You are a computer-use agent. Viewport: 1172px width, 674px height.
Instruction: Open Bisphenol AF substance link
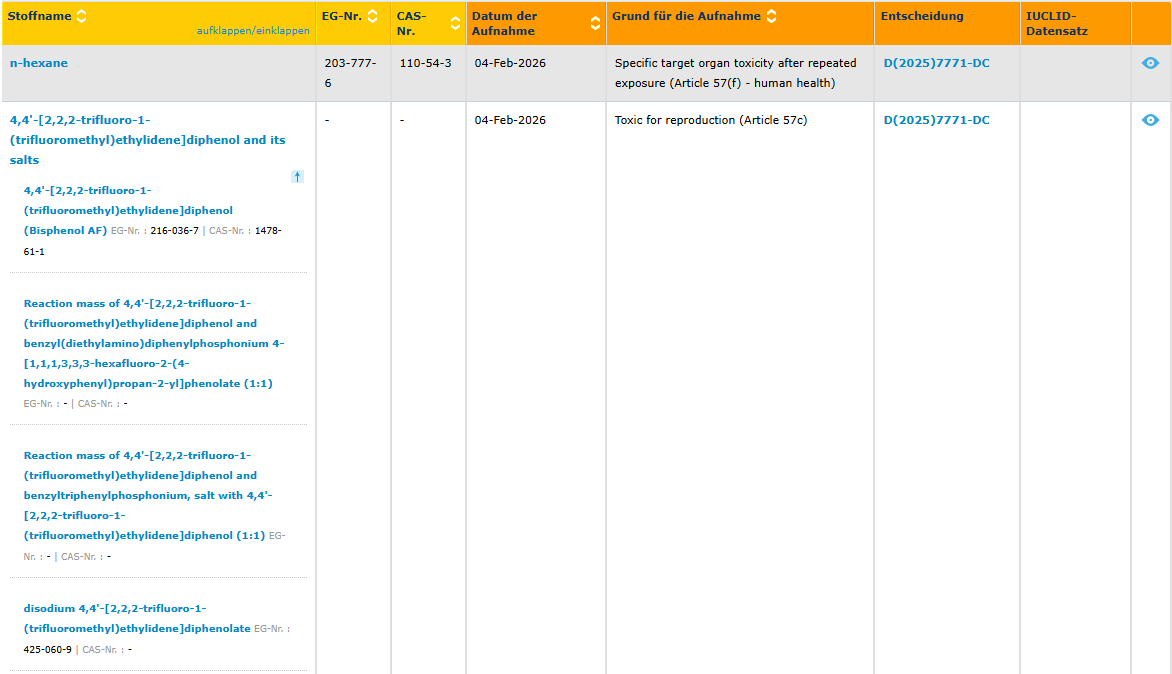click(128, 210)
